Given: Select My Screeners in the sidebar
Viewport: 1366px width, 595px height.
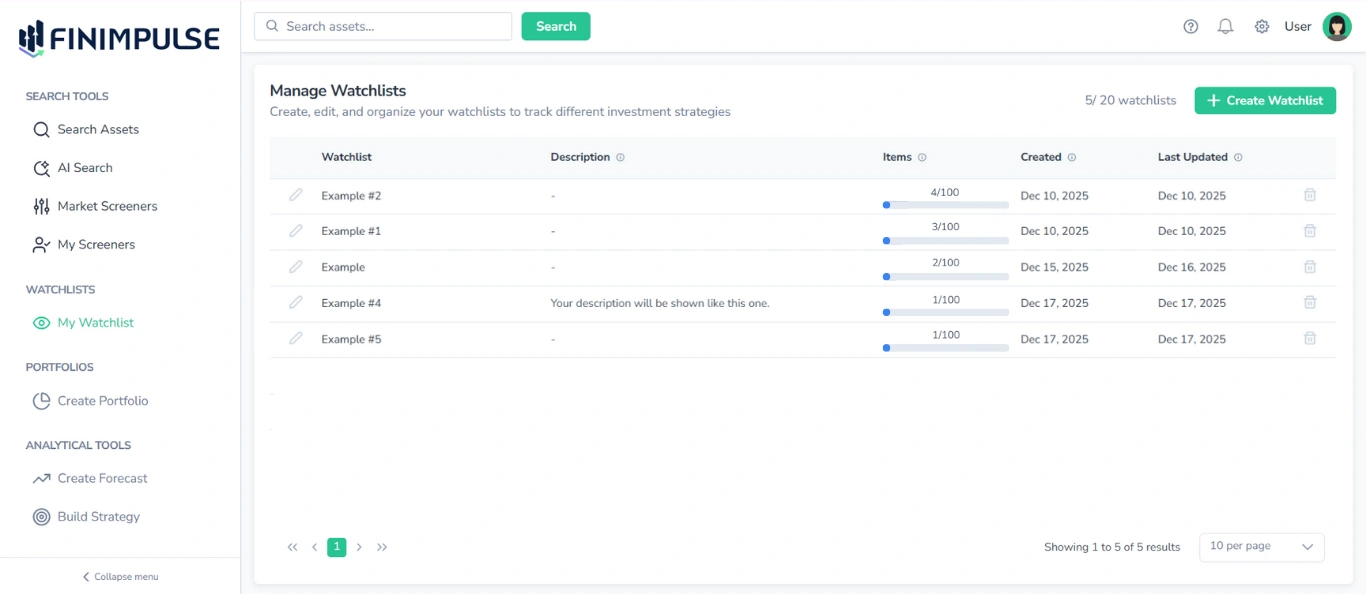Looking at the screenshot, I should [95, 244].
